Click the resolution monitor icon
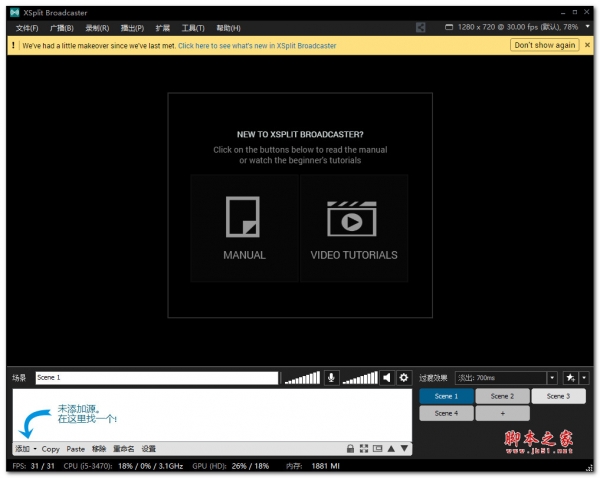Image resolution: width=600 pixels, height=478 pixels. tap(449, 27)
